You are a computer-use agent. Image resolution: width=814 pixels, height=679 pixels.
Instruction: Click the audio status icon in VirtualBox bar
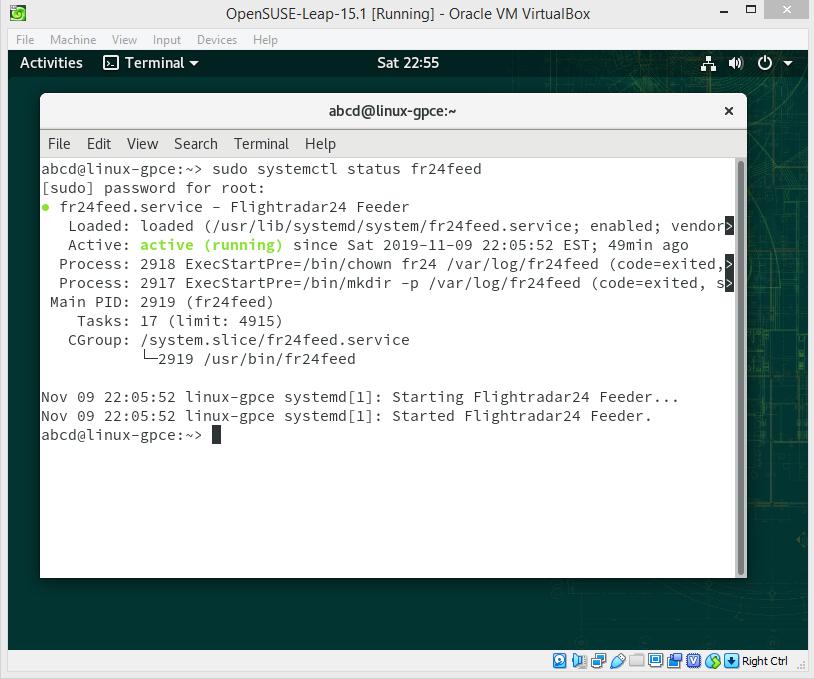coord(579,660)
